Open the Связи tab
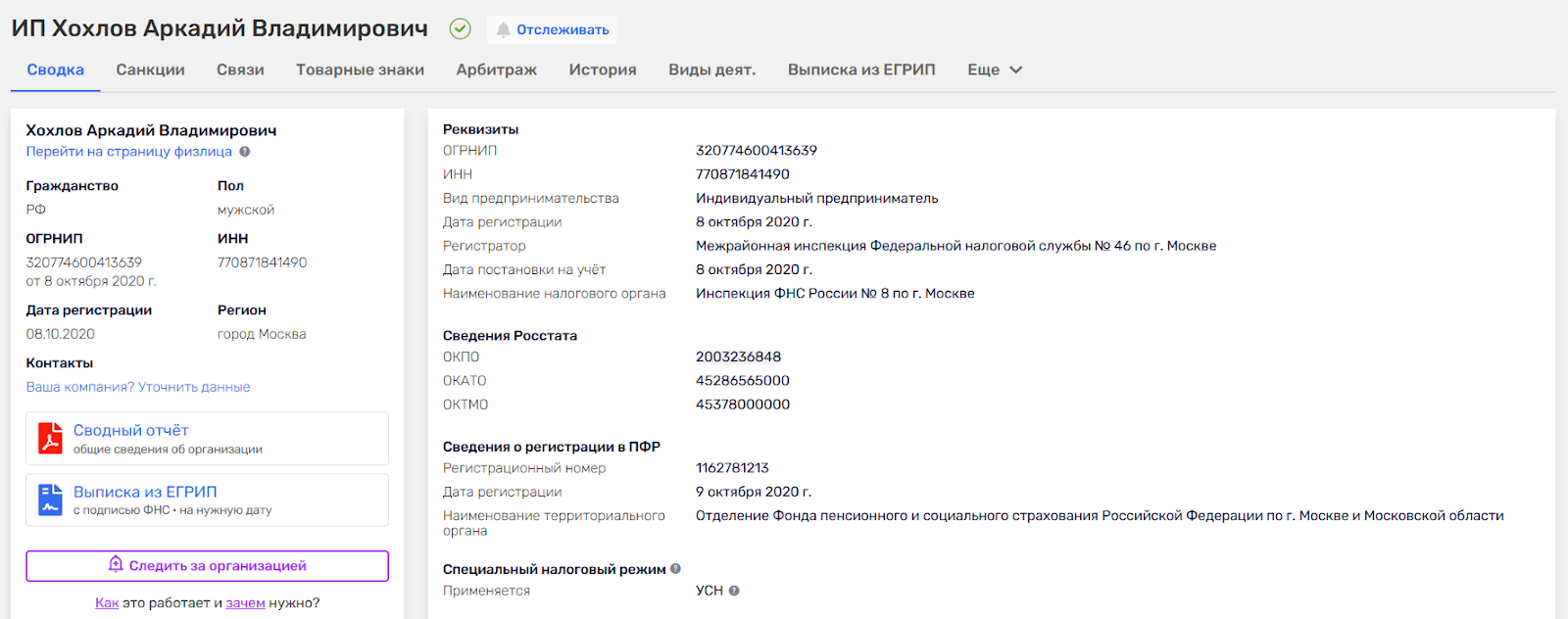The image size is (1568, 619). coord(240,70)
